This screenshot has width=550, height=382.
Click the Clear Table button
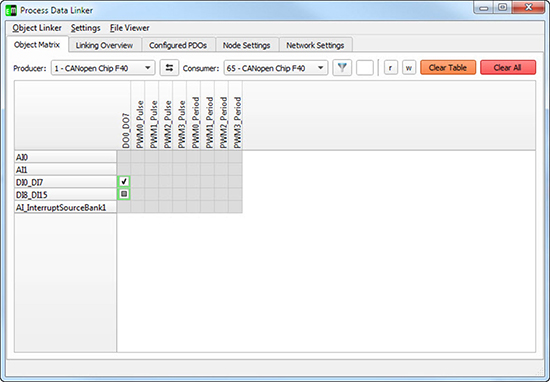click(x=448, y=67)
